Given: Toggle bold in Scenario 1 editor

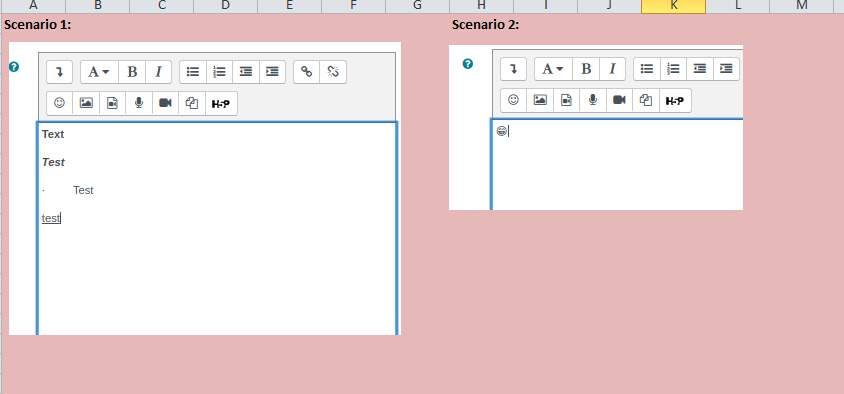Looking at the screenshot, I should (132, 72).
